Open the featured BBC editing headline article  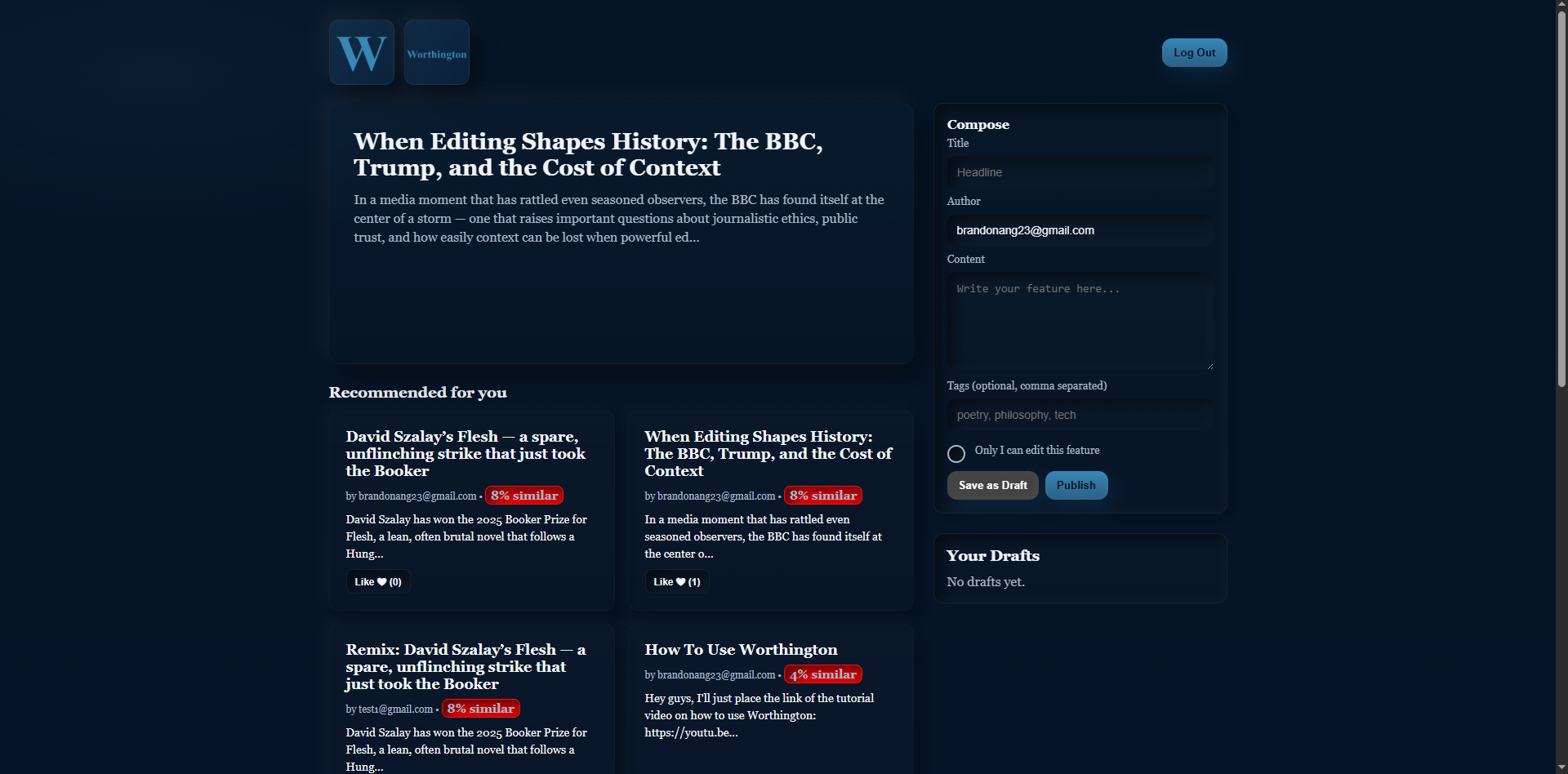tap(587, 153)
